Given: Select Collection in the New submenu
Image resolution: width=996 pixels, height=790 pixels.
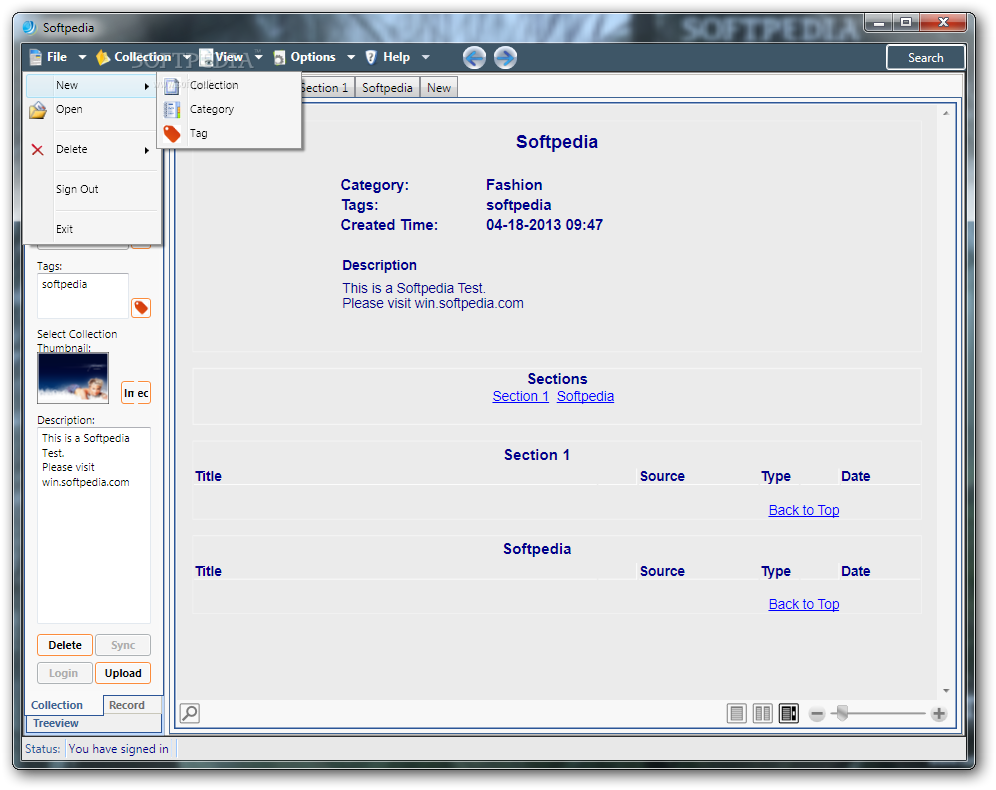Looking at the screenshot, I should pos(214,85).
